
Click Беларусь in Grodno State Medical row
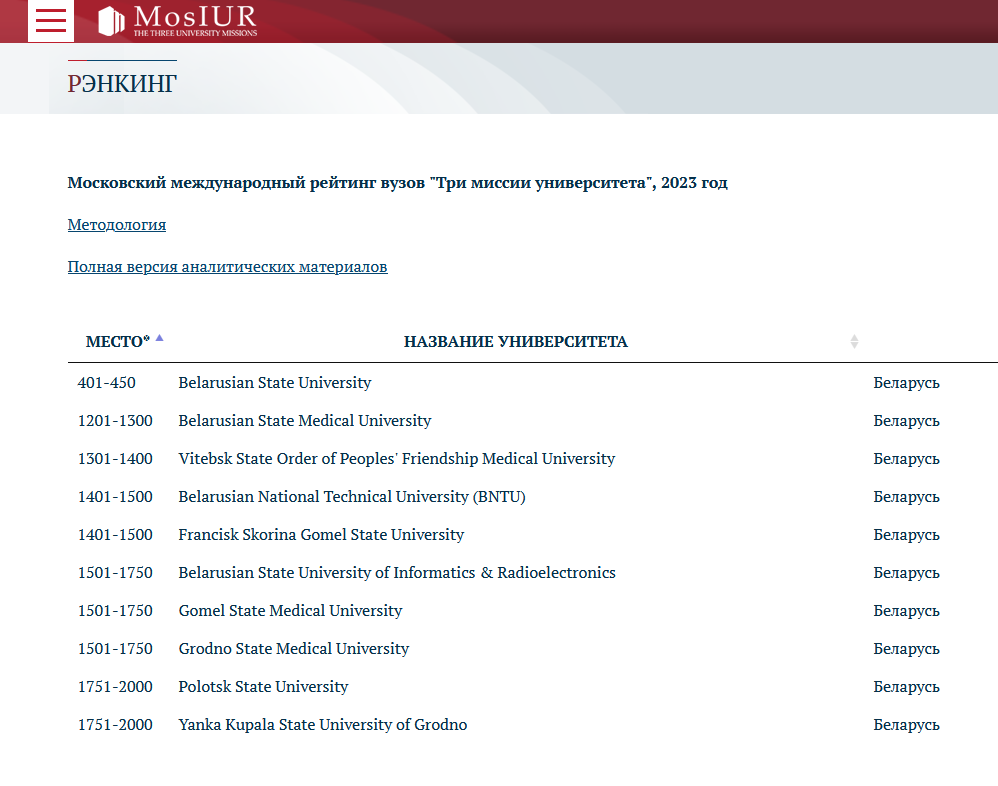tap(906, 649)
